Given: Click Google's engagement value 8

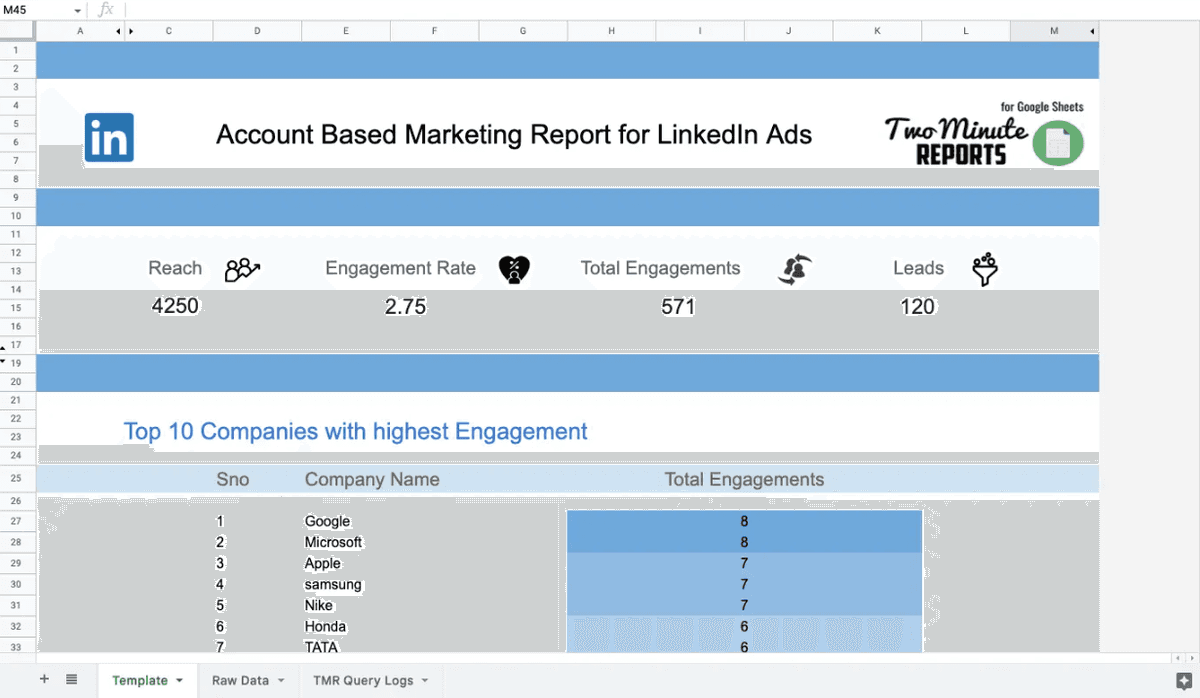Looking at the screenshot, I should (744, 521).
